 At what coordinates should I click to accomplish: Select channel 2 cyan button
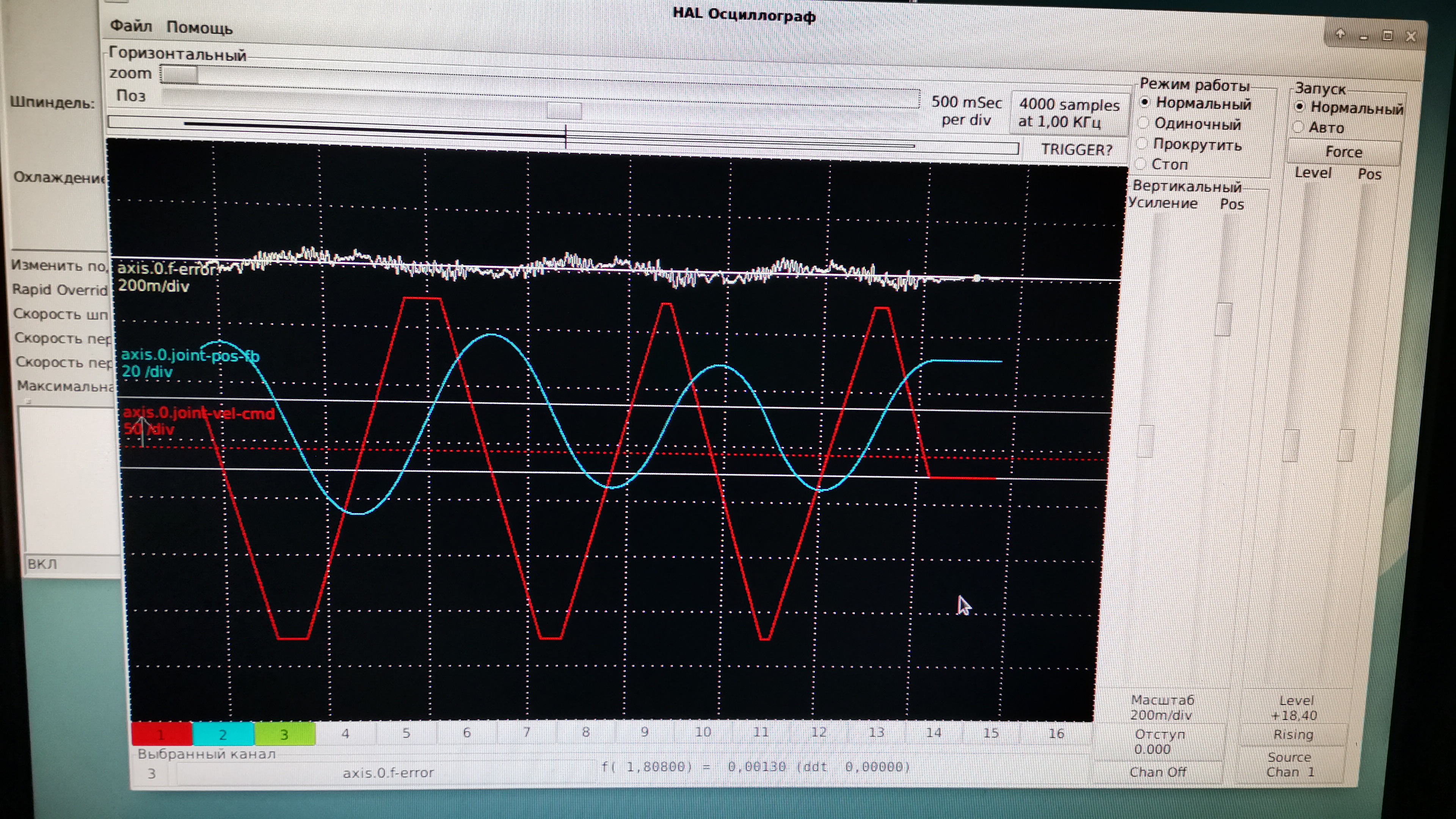223,734
